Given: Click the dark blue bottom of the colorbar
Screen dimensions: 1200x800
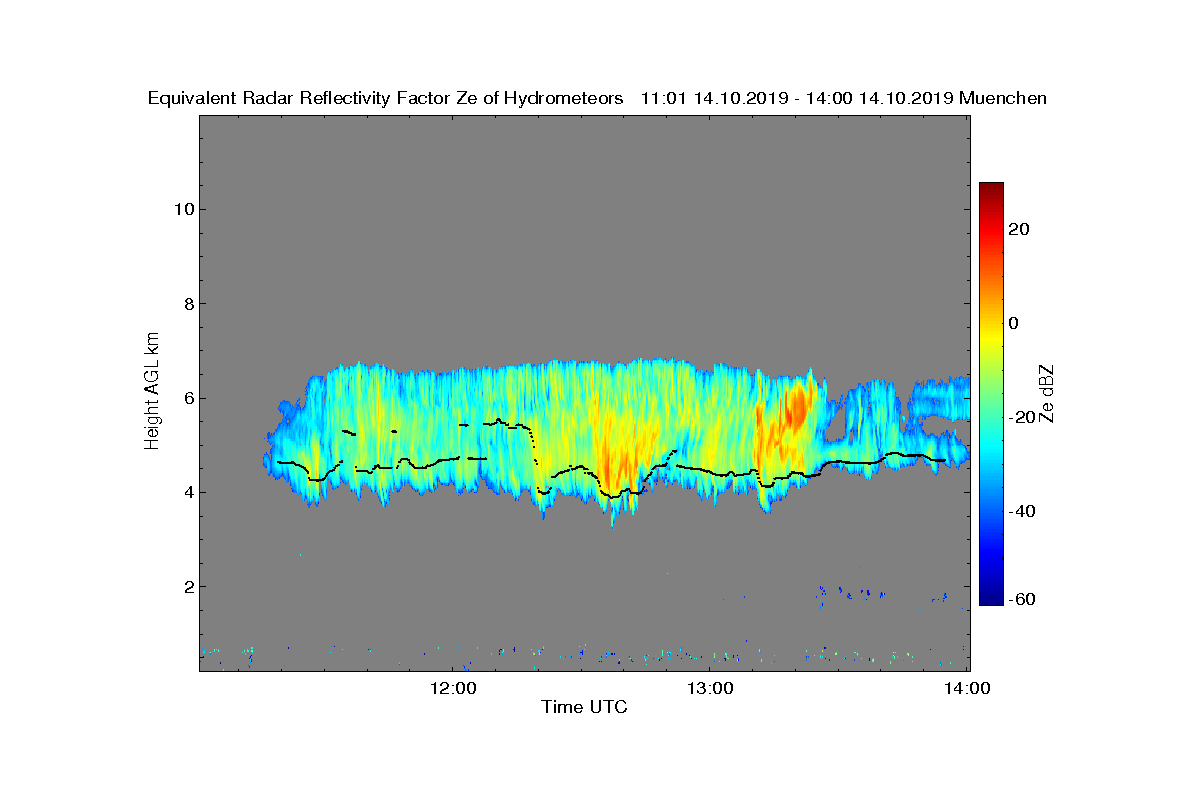Looking at the screenshot, I should pyautogui.click(x=991, y=599).
